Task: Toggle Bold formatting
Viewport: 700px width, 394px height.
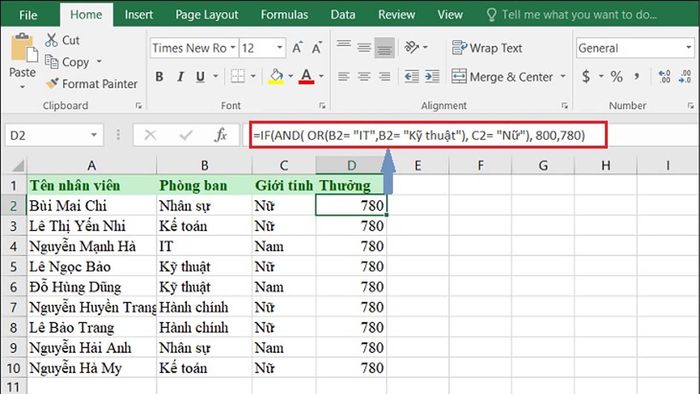Action: pyautogui.click(x=159, y=76)
